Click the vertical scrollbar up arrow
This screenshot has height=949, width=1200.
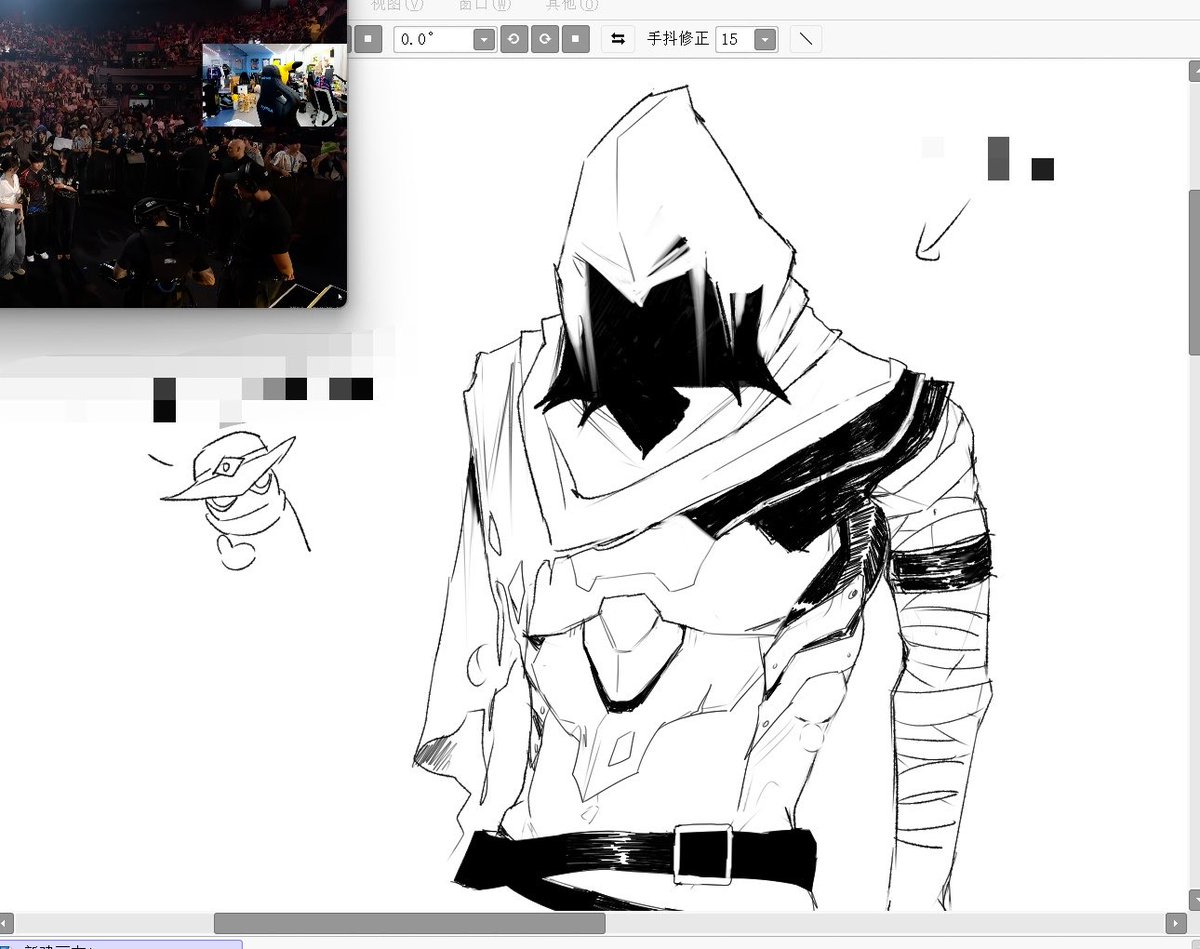coord(1194,72)
